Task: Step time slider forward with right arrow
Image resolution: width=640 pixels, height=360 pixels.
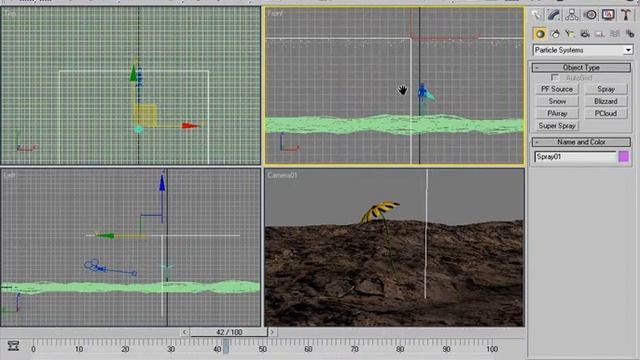Action: (x=272, y=332)
